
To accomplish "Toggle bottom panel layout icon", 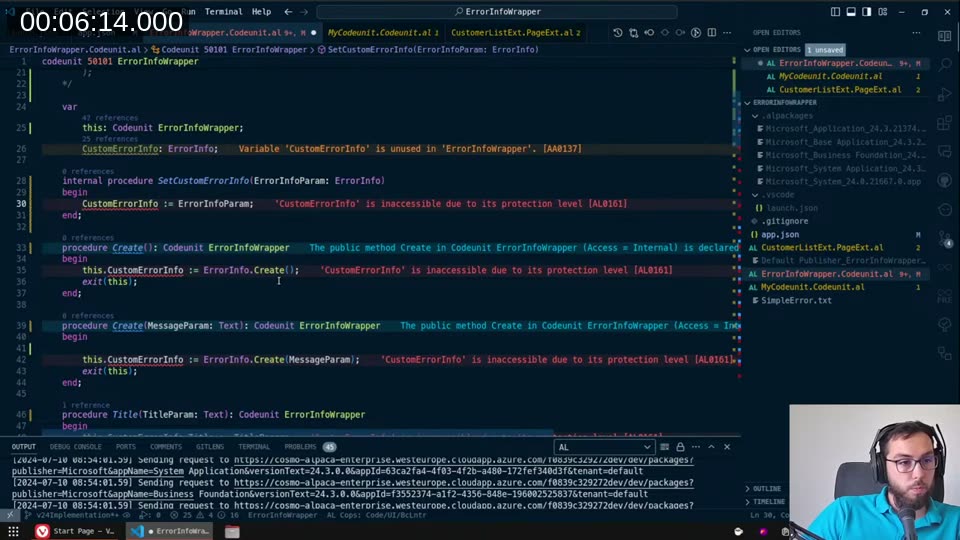I will point(851,12).
